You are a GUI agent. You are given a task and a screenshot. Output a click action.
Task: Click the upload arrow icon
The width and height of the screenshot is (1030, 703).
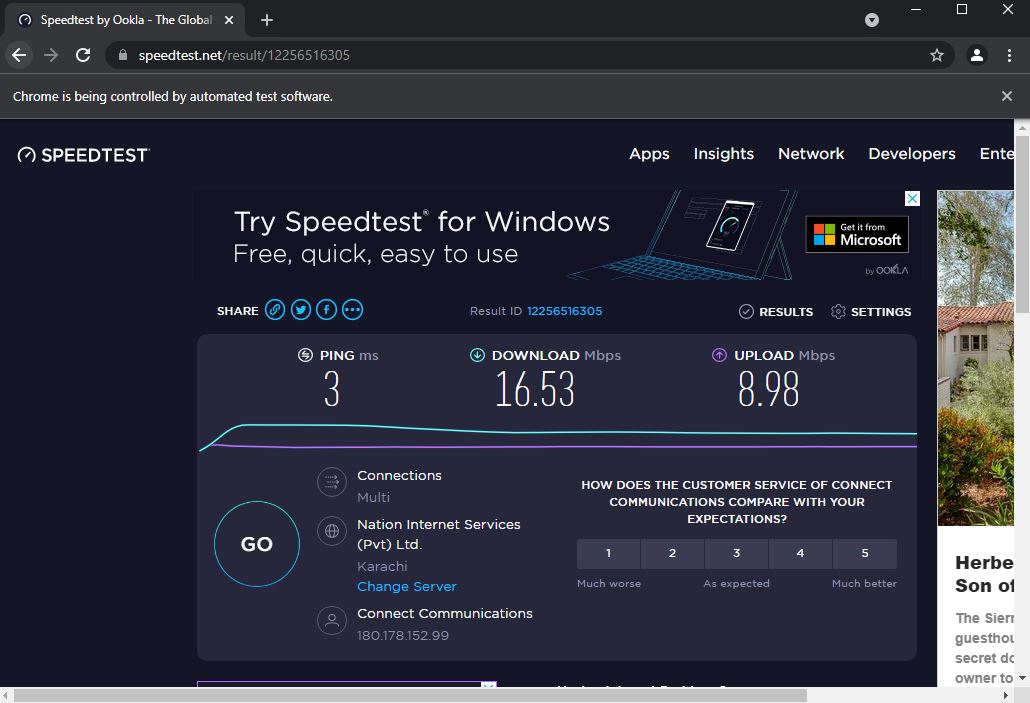click(x=719, y=355)
